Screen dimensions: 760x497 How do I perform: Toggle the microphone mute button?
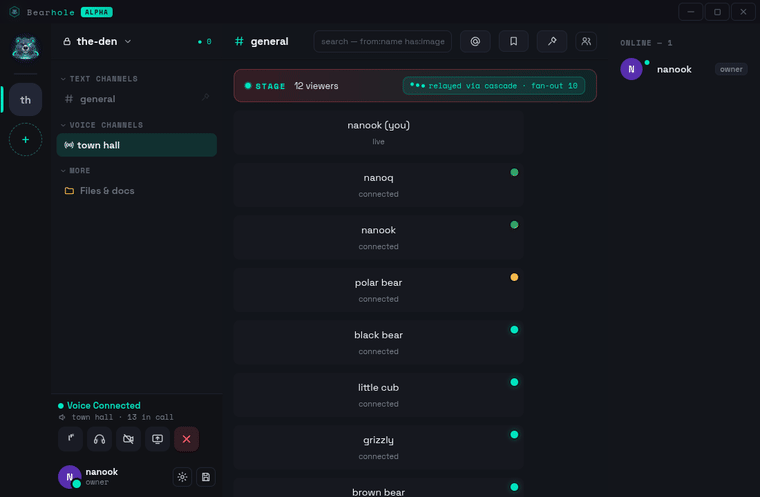70,439
